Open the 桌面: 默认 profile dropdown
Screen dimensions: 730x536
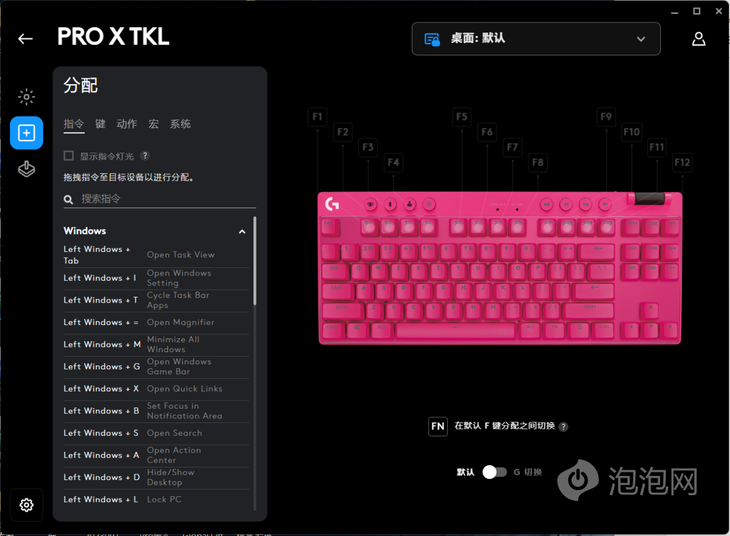pyautogui.click(x=536, y=39)
